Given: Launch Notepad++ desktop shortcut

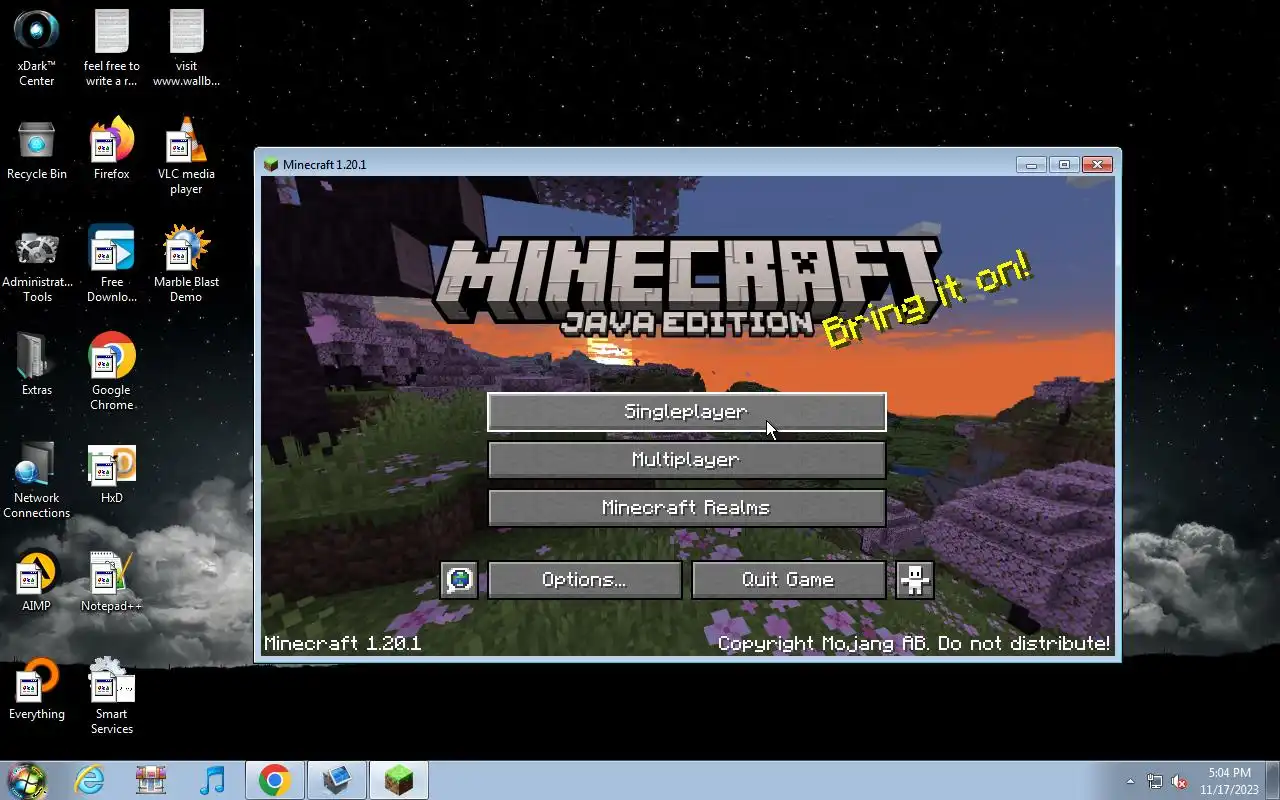Looking at the screenshot, I should coord(112,582).
